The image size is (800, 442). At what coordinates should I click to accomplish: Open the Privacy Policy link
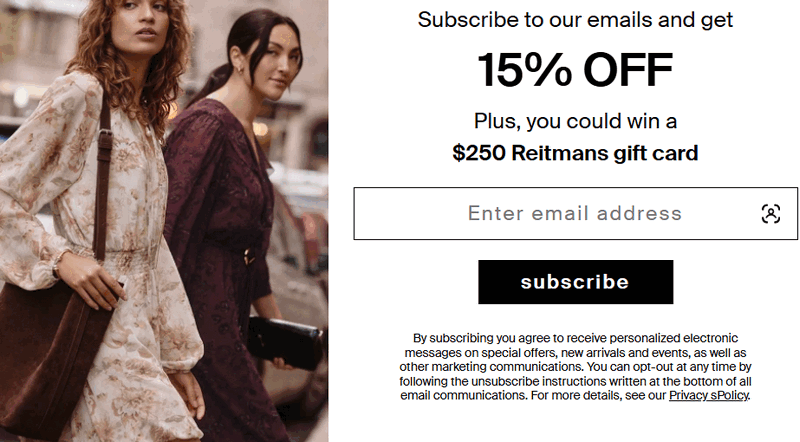point(708,395)
